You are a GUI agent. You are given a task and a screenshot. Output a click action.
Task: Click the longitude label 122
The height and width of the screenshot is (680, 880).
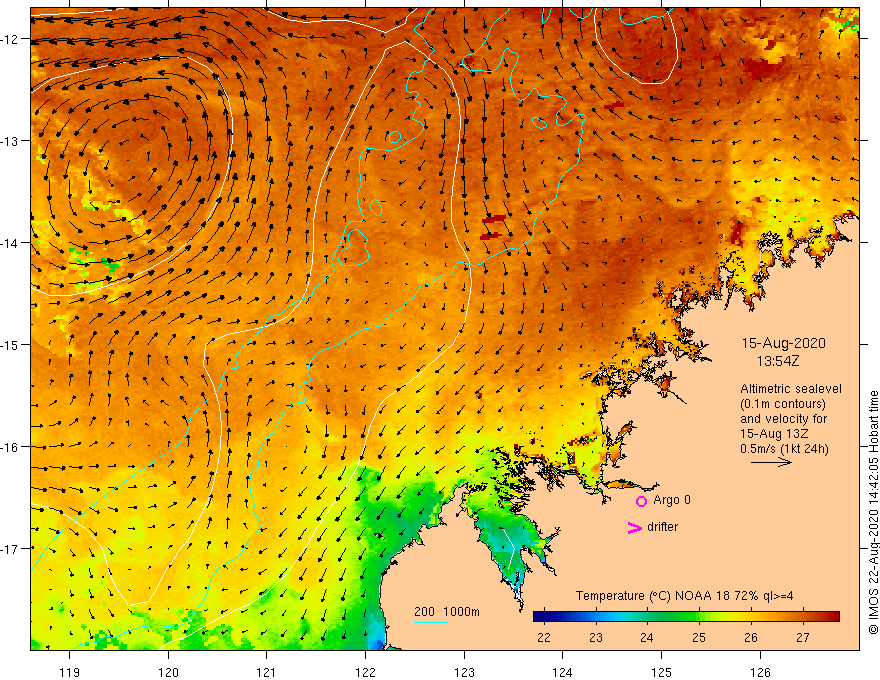(365, 672)
